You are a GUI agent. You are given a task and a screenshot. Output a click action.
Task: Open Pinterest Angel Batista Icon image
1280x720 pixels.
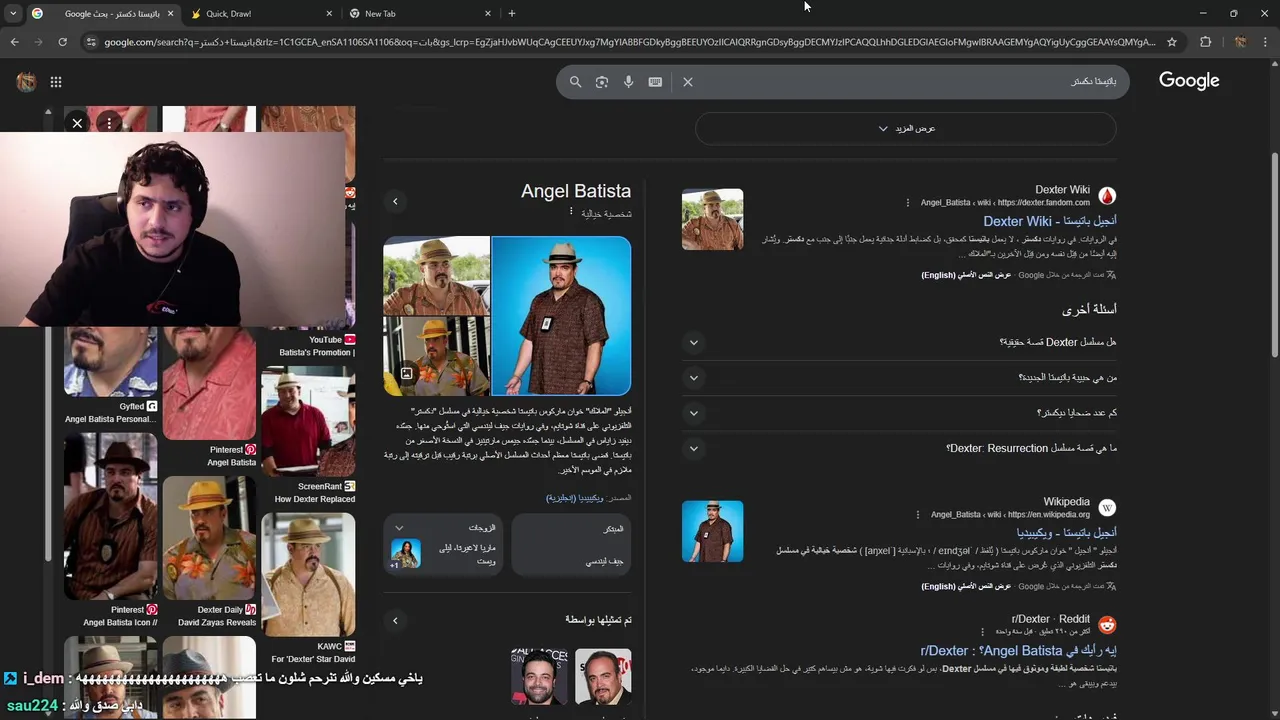(110, 515)
